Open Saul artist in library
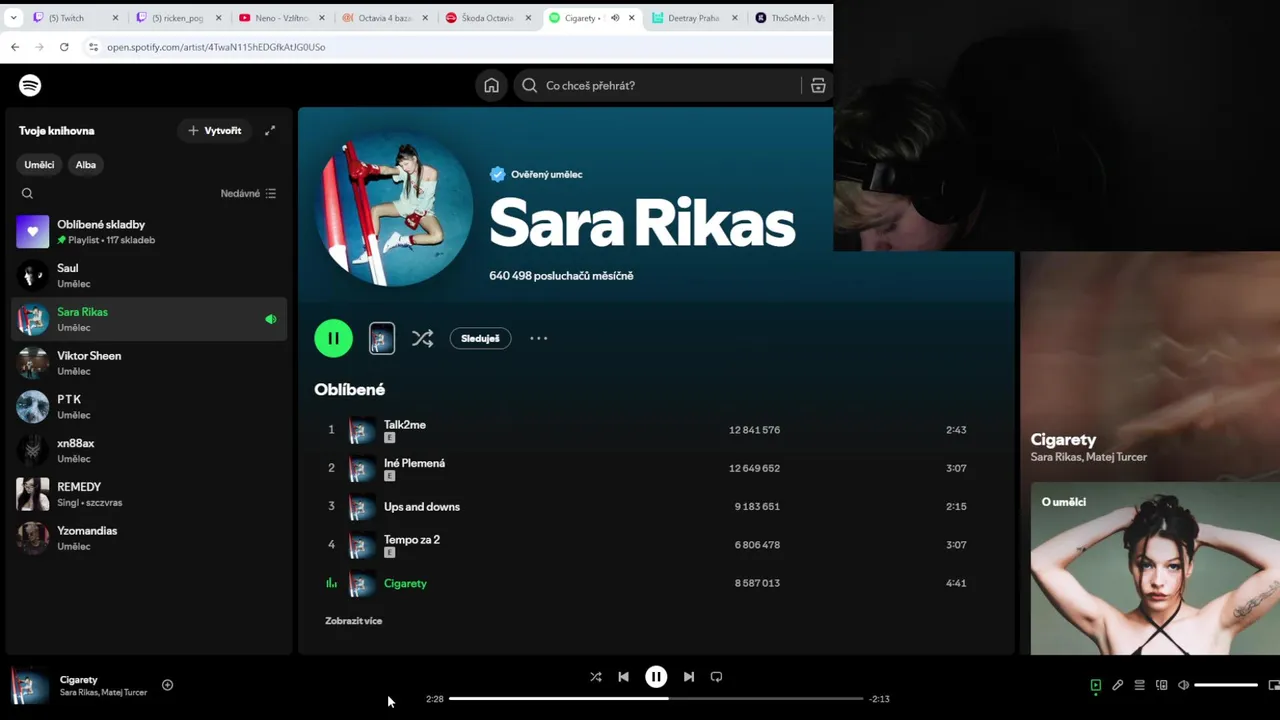 150,276
